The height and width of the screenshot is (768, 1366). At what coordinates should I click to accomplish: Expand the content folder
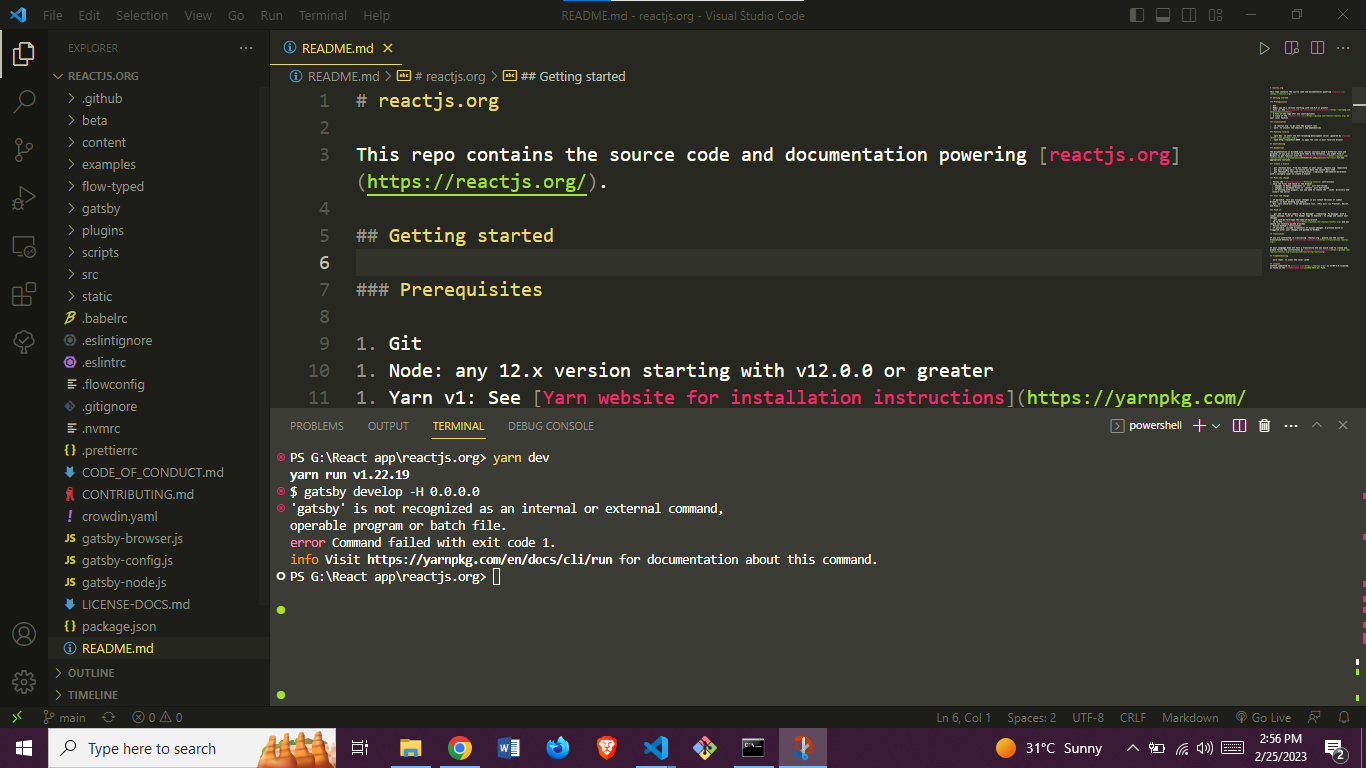click(159, 142)
